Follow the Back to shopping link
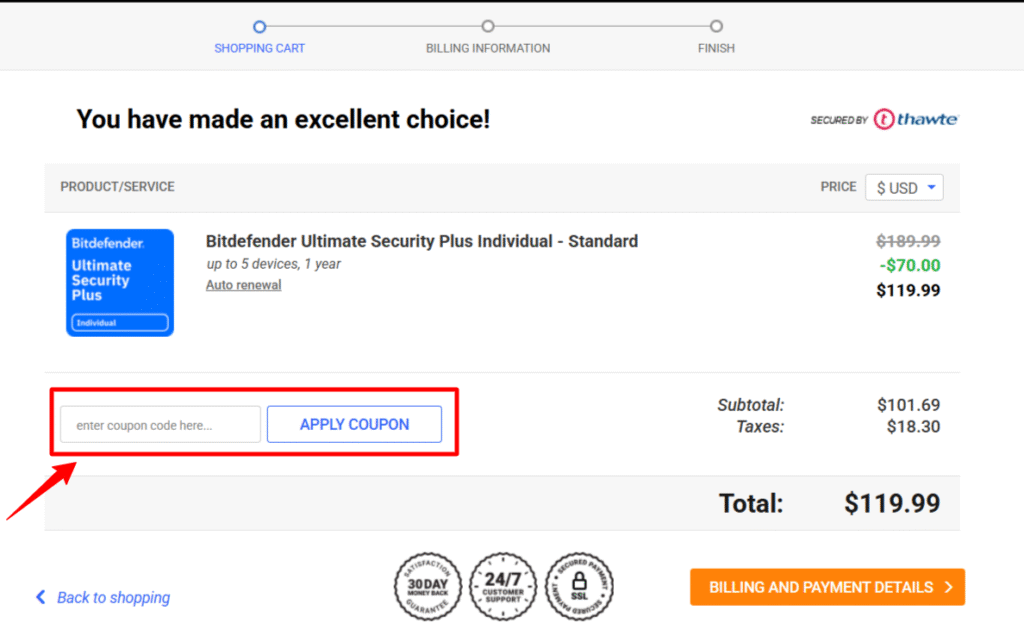This screenshot has width=1024, height=623. click(113, 598)
